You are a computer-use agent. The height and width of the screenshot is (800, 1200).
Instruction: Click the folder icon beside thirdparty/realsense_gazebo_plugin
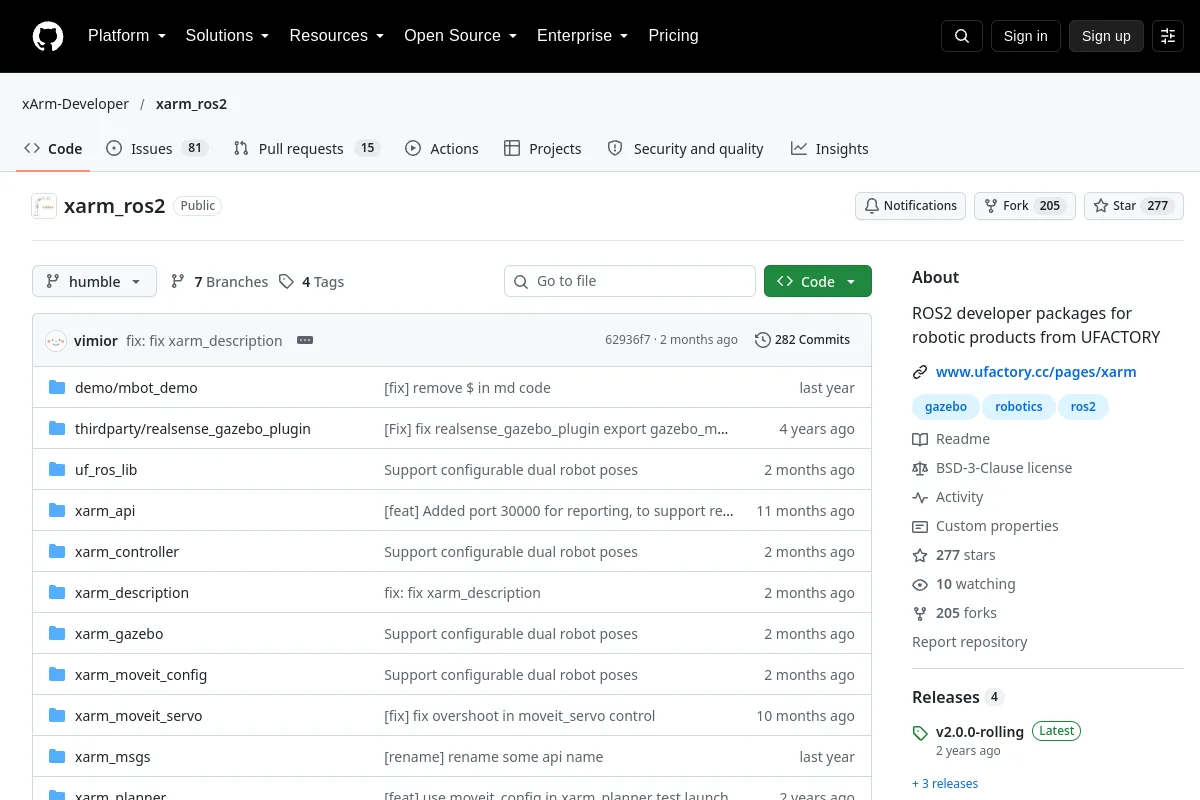coord(57,429)
